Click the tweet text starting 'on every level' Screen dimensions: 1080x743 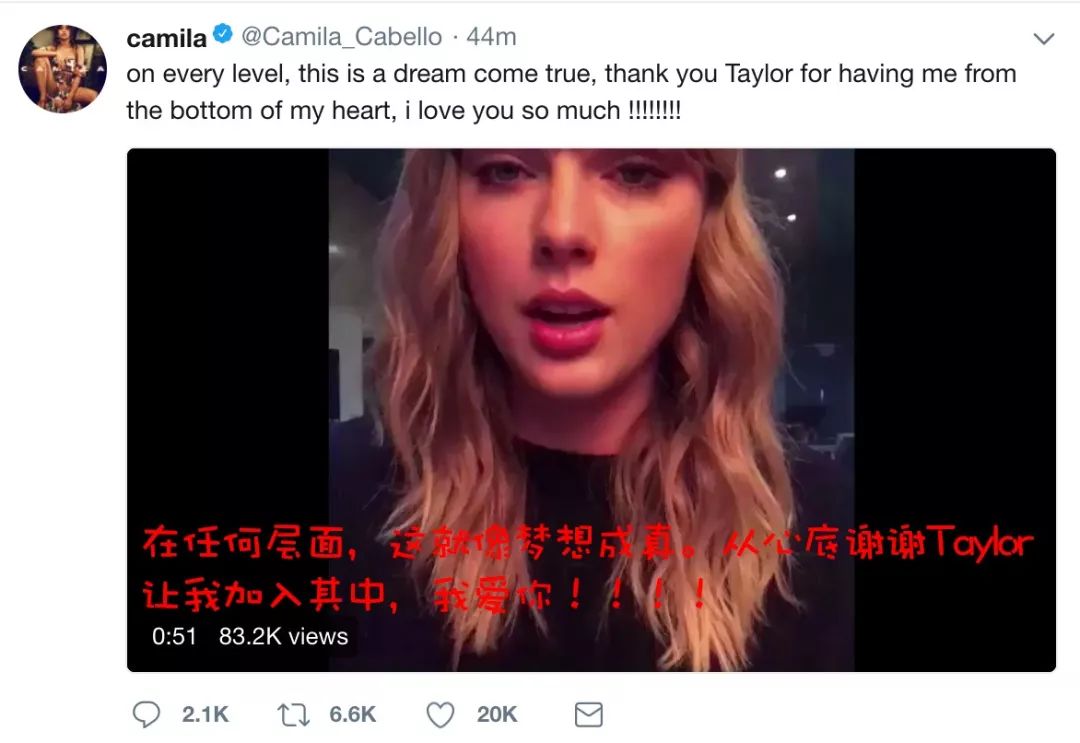[571, 92]
